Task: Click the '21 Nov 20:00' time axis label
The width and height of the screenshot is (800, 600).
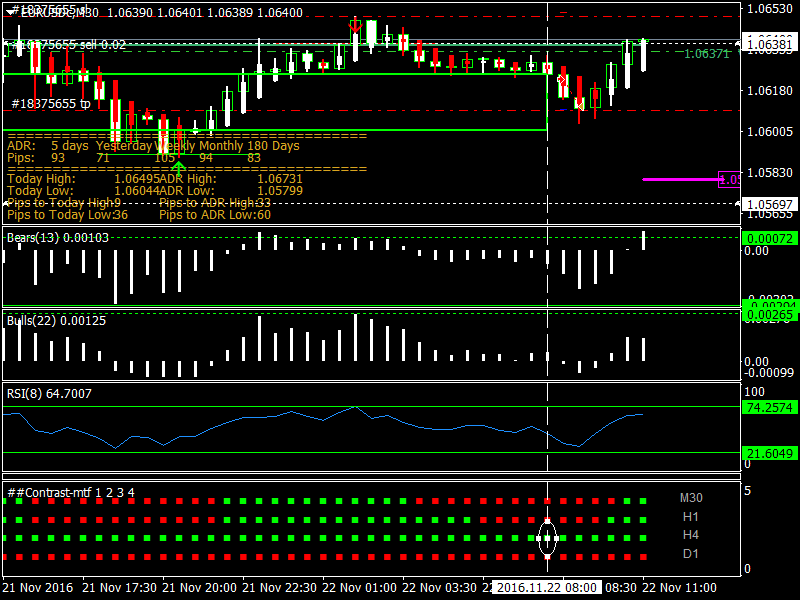Action: pos(199,588)
